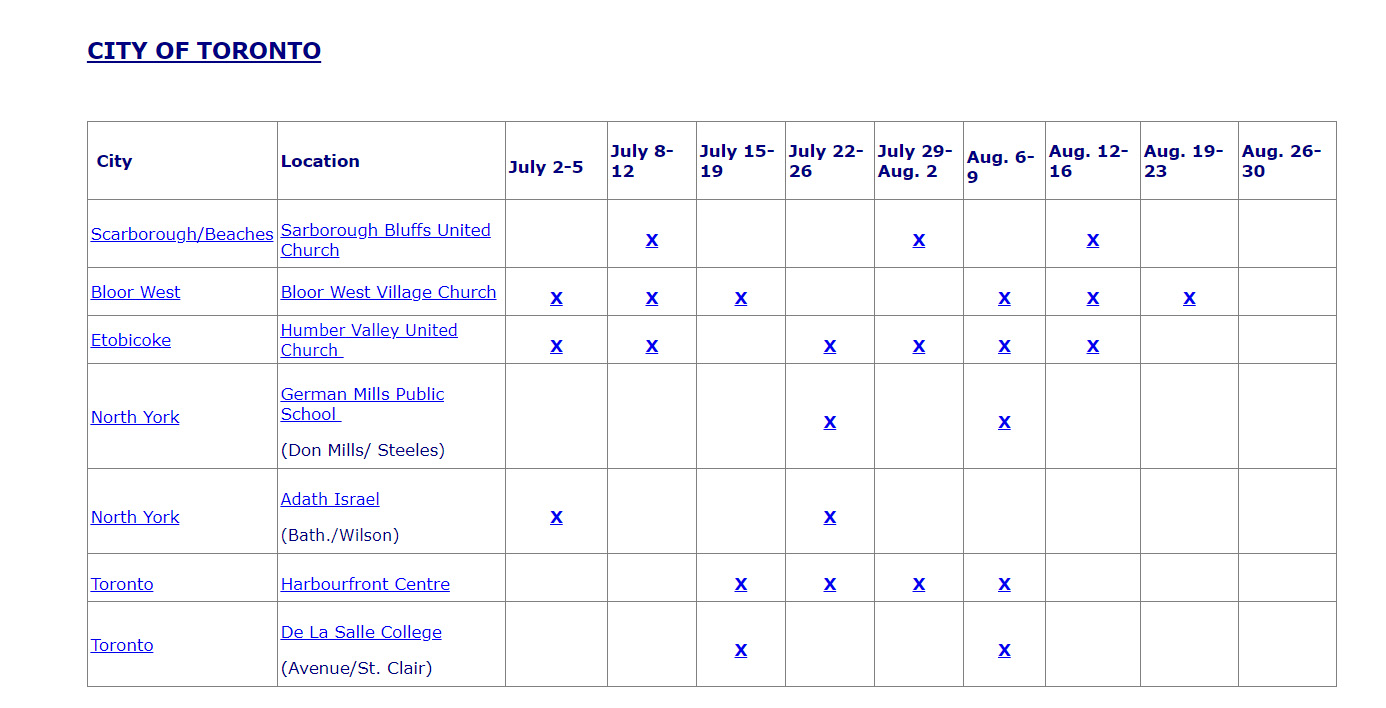Select Bloor West X for July 15-19

point(741,298)
